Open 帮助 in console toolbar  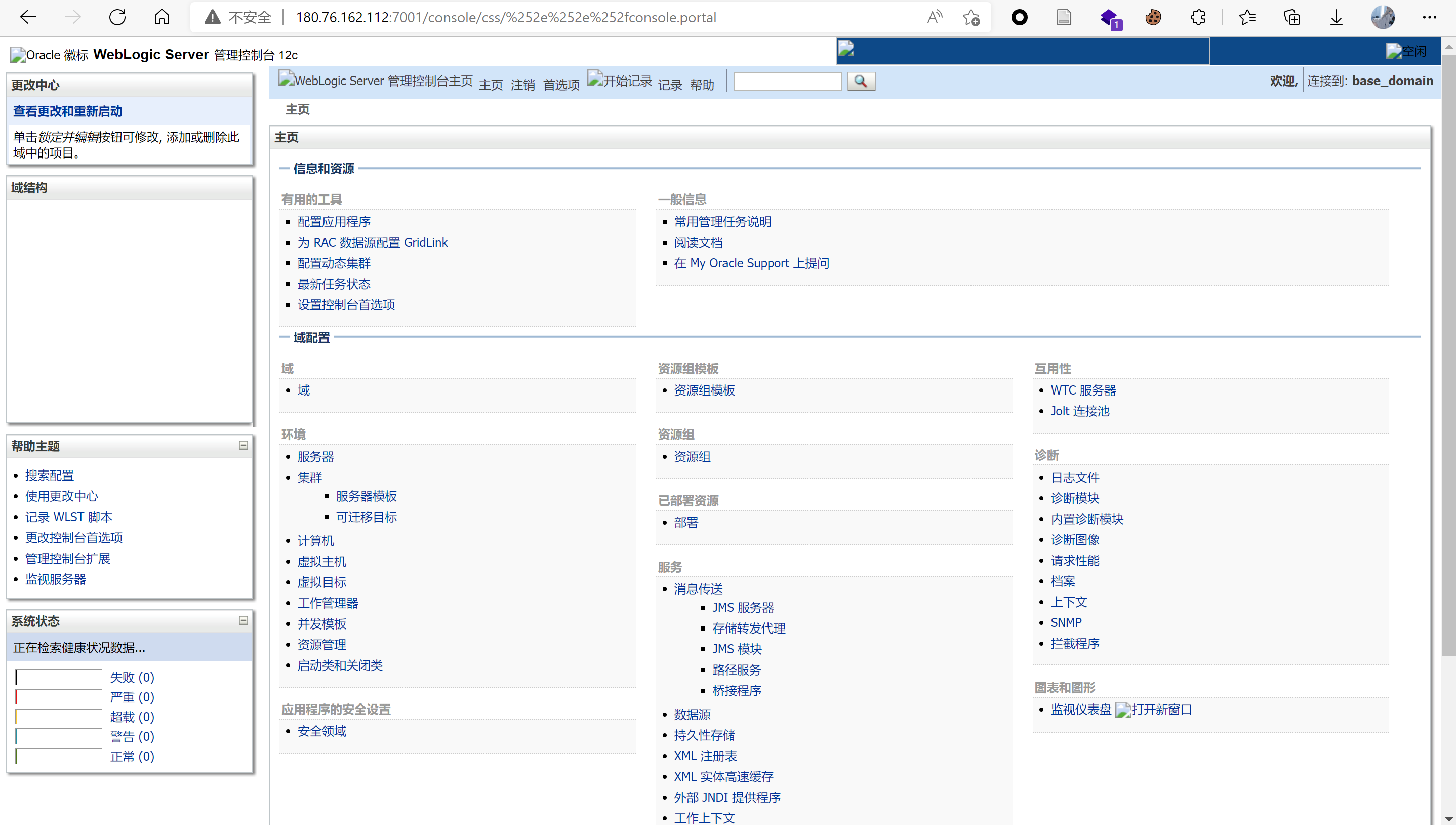[702, 85]
